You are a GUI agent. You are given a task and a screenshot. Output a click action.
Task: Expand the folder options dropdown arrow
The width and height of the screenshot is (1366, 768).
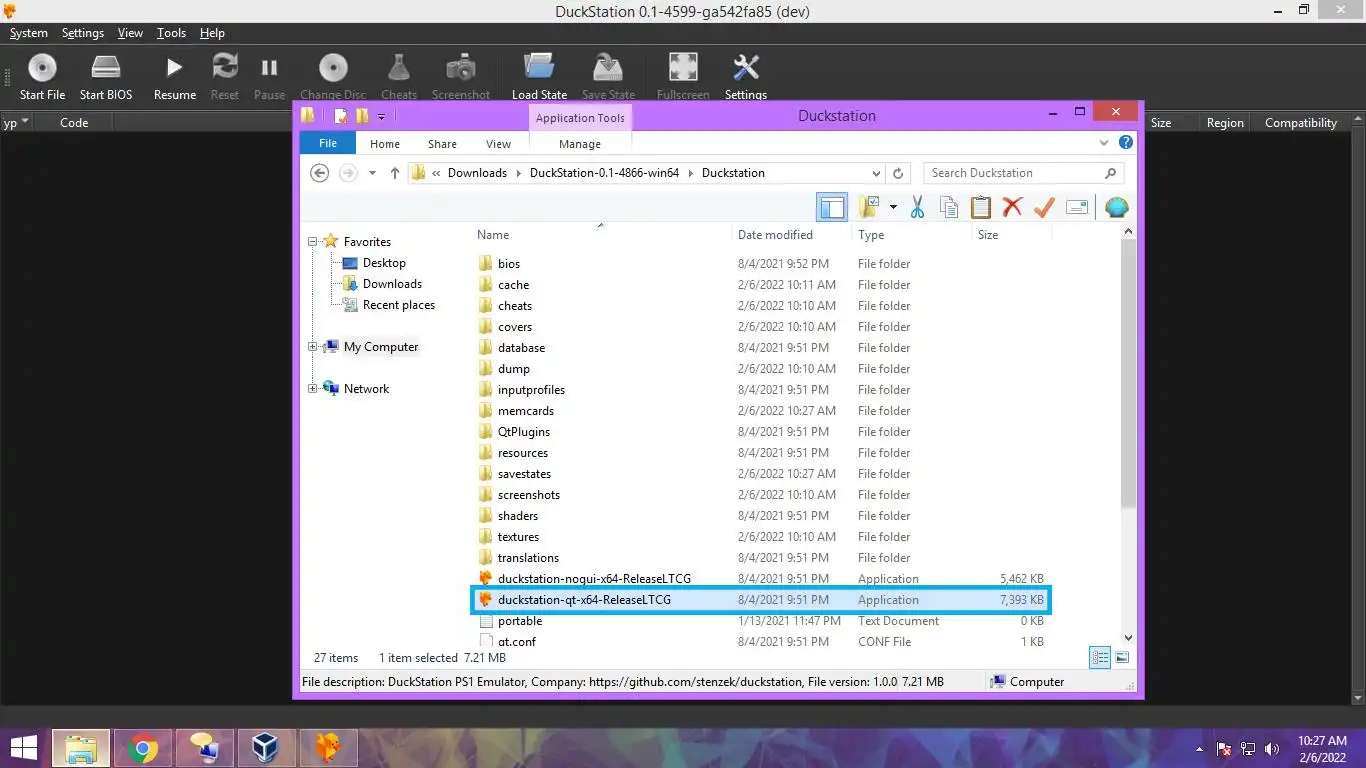coord(893,207)
